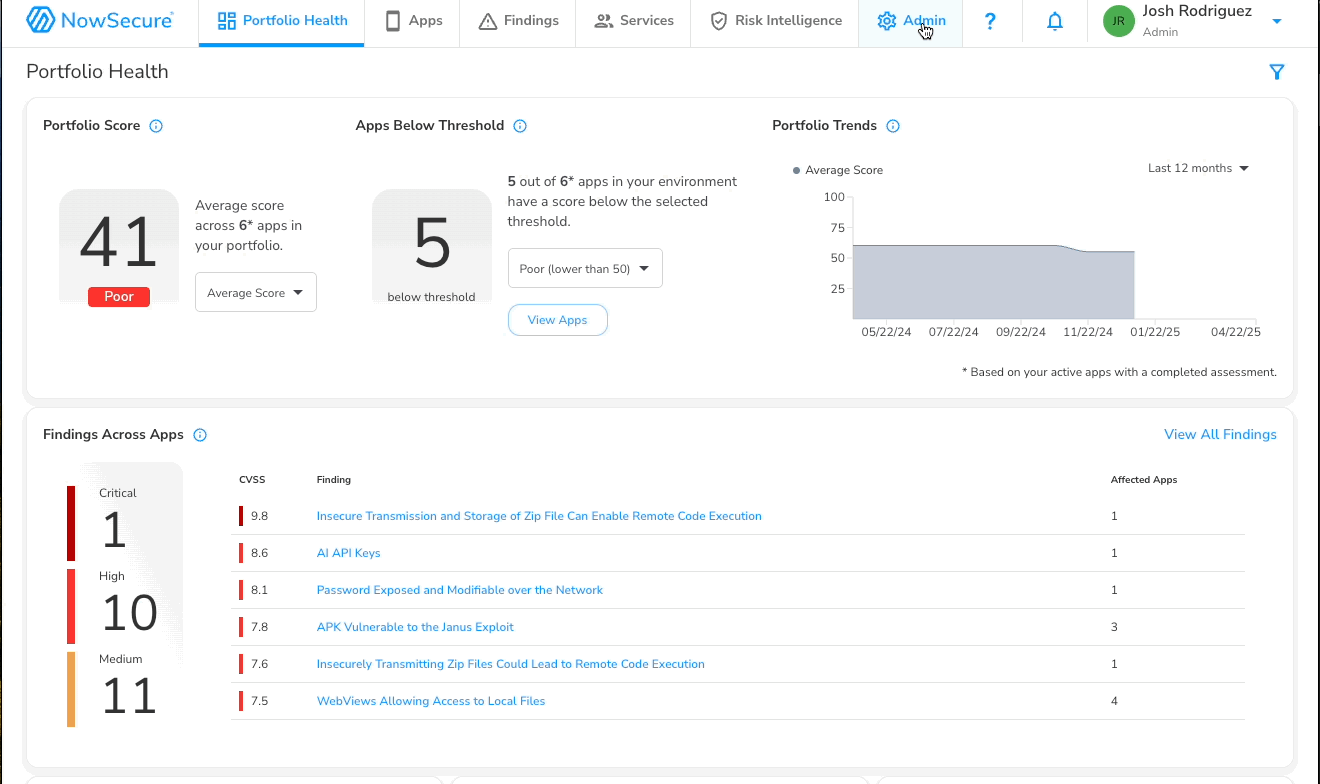Open View All Findings link

coord(1220,435)
